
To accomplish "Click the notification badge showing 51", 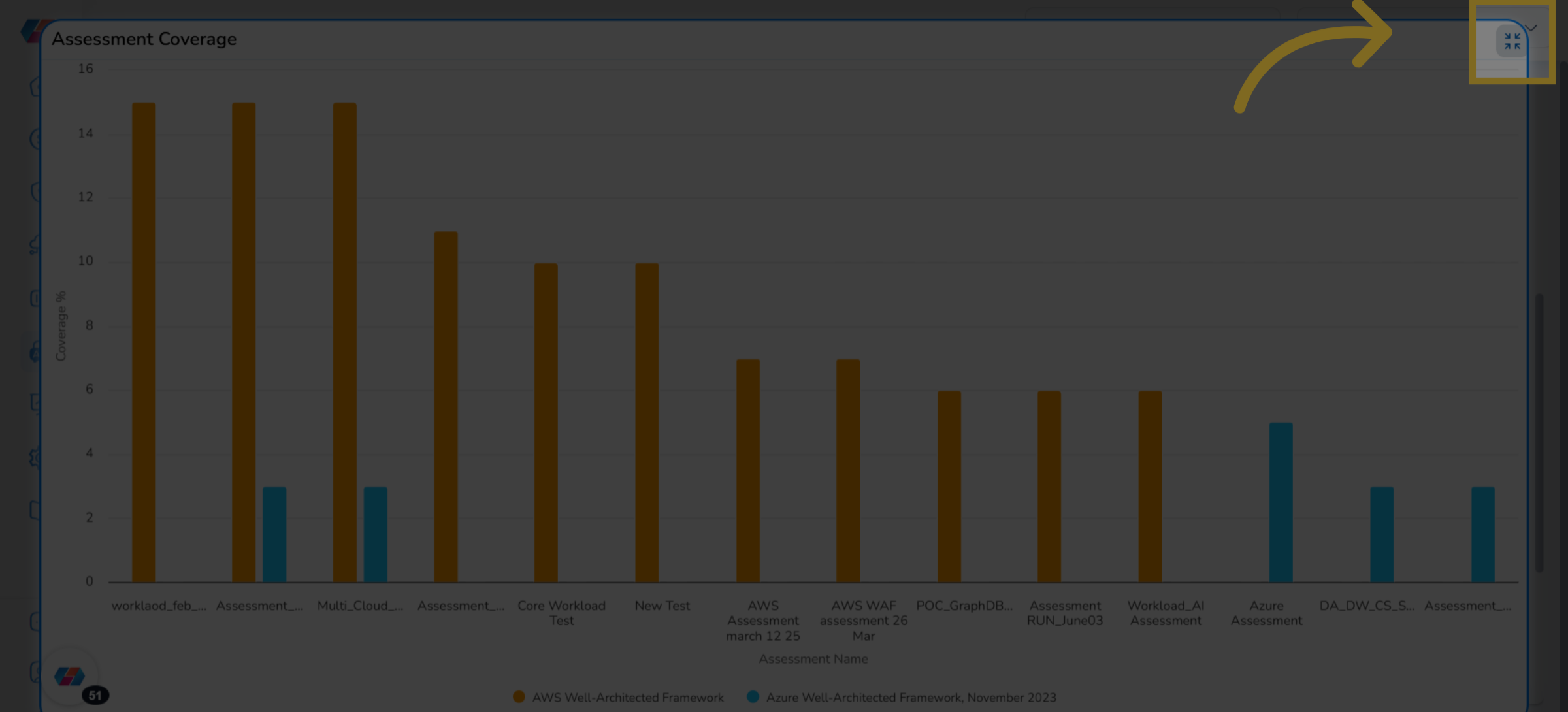I will 96,694.
